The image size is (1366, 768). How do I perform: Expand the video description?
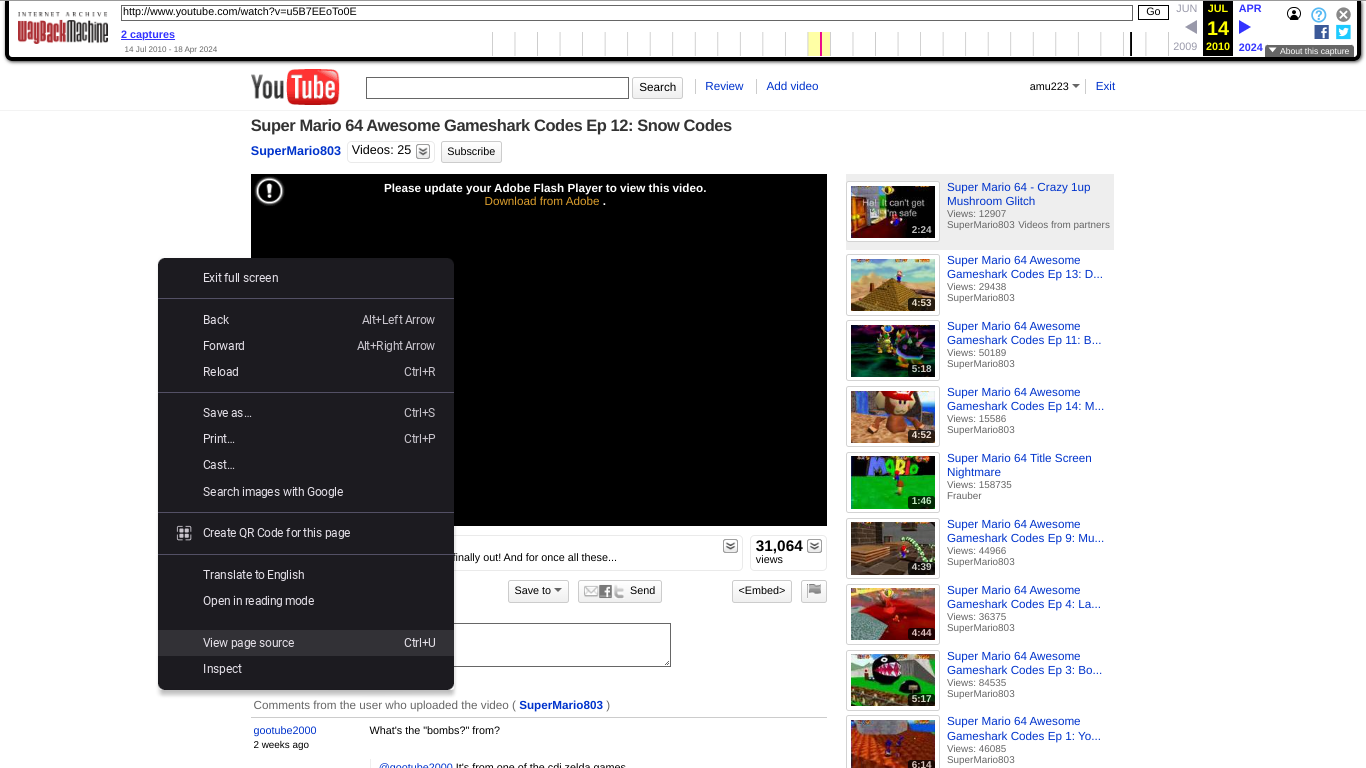click(x=730, y=546)
